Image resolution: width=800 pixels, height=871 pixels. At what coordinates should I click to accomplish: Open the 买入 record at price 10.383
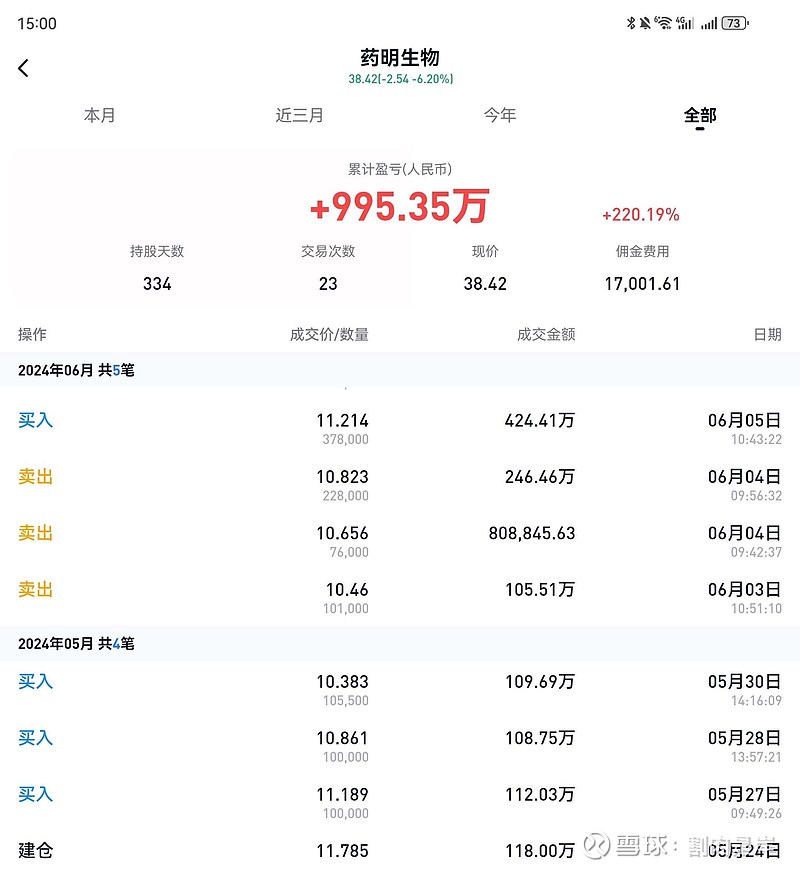tap(400, 689)
